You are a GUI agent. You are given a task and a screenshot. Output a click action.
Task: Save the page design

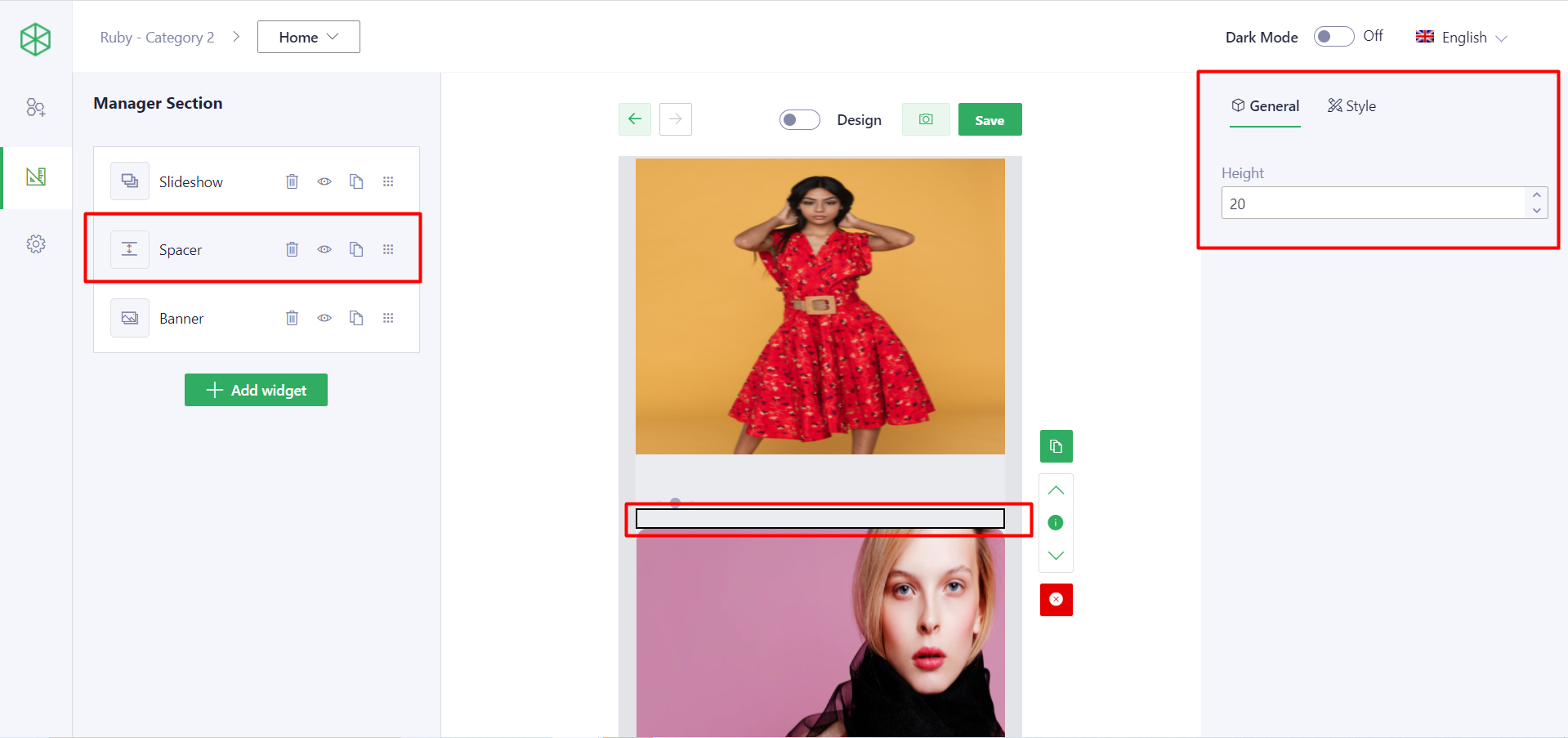989,119
